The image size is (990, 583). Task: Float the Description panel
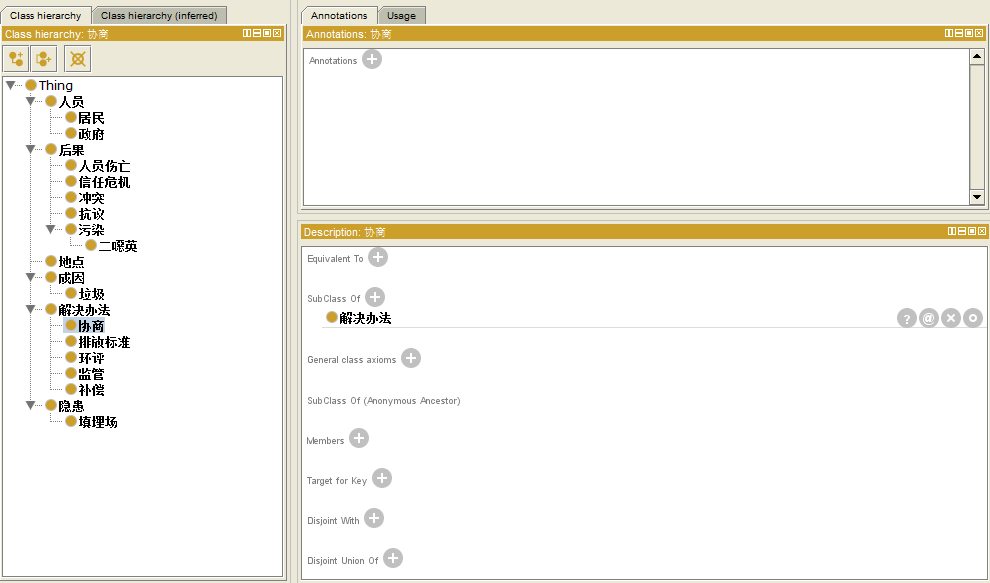click(972, 231)
